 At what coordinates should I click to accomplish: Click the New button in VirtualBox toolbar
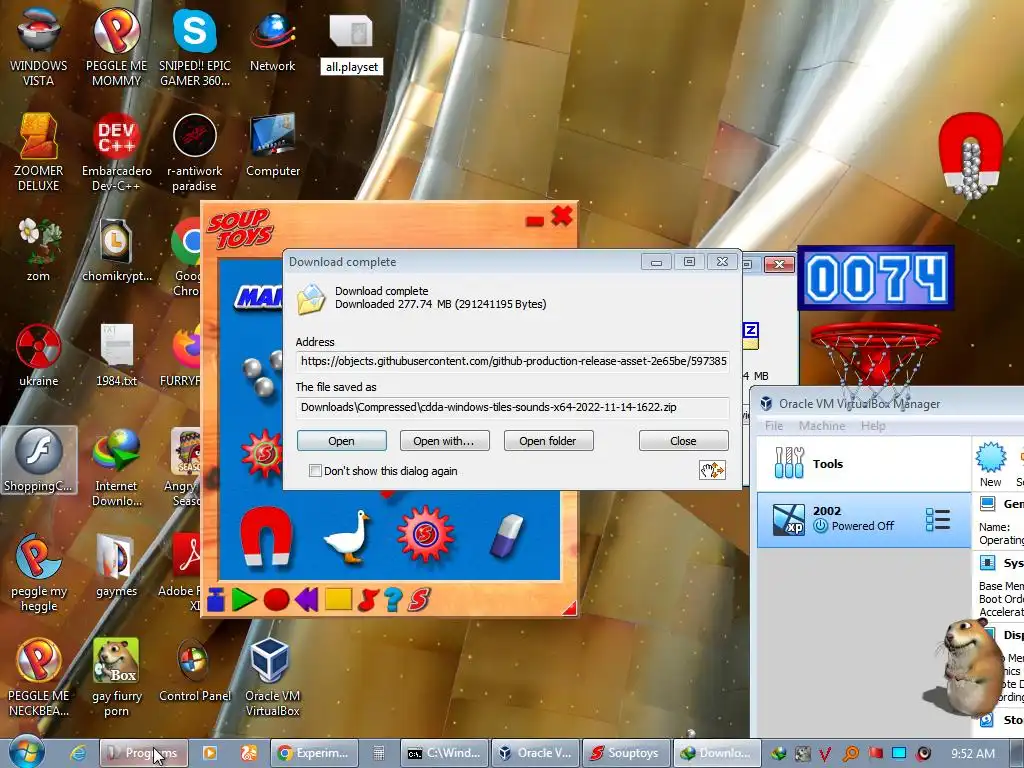(x=991, y=465)
